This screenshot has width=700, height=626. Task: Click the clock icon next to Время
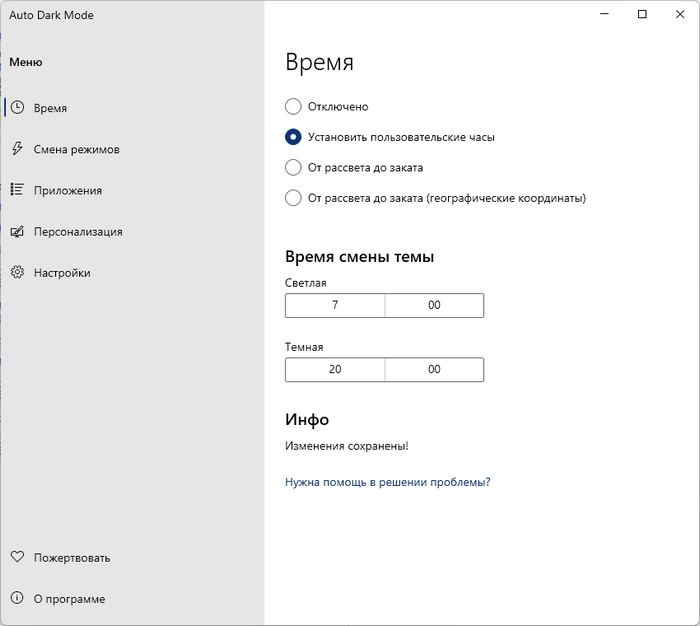point(17,108)
